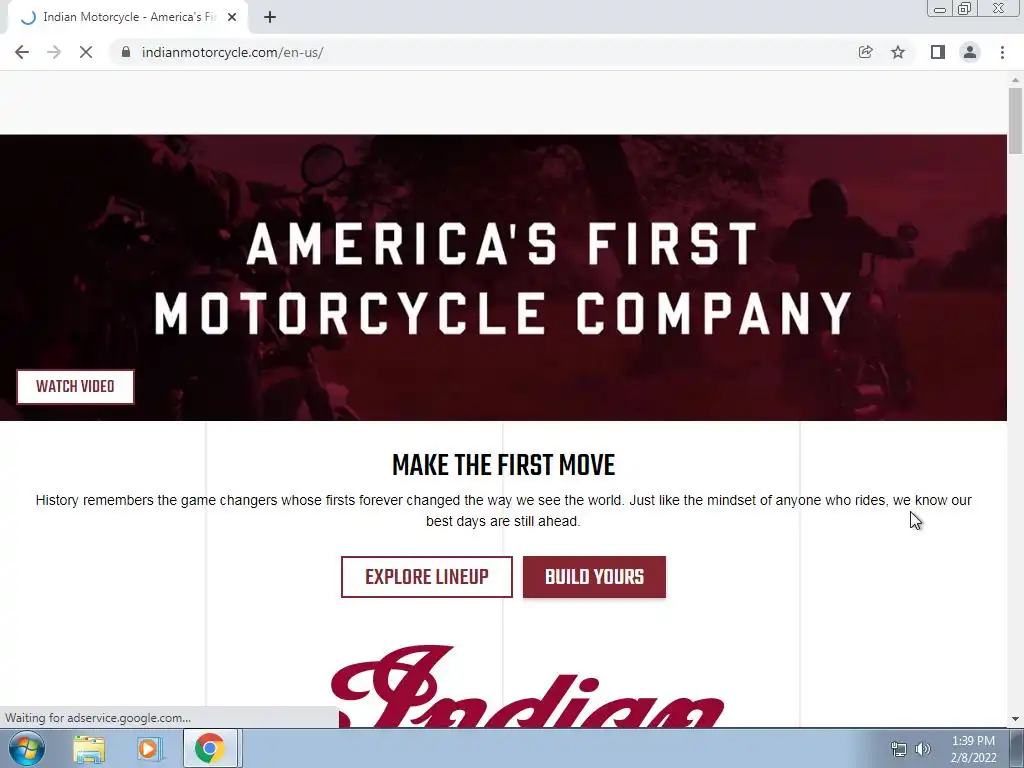This screenshot has width=1024, height=768.
Task: Click the Watch Video button
Action: click(x=75, y=387)
